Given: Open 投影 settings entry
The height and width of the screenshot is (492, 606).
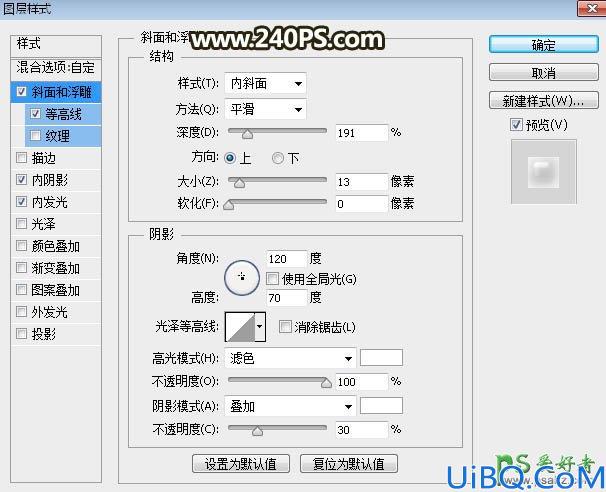Looking at the screenshot, I should click(x=44, y=334).
